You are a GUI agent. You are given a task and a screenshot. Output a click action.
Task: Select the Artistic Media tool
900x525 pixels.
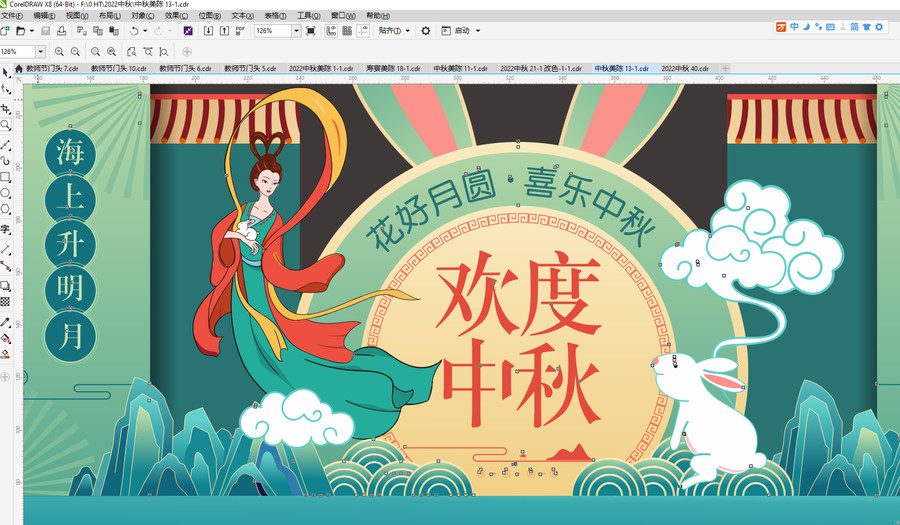pos(5,161)
